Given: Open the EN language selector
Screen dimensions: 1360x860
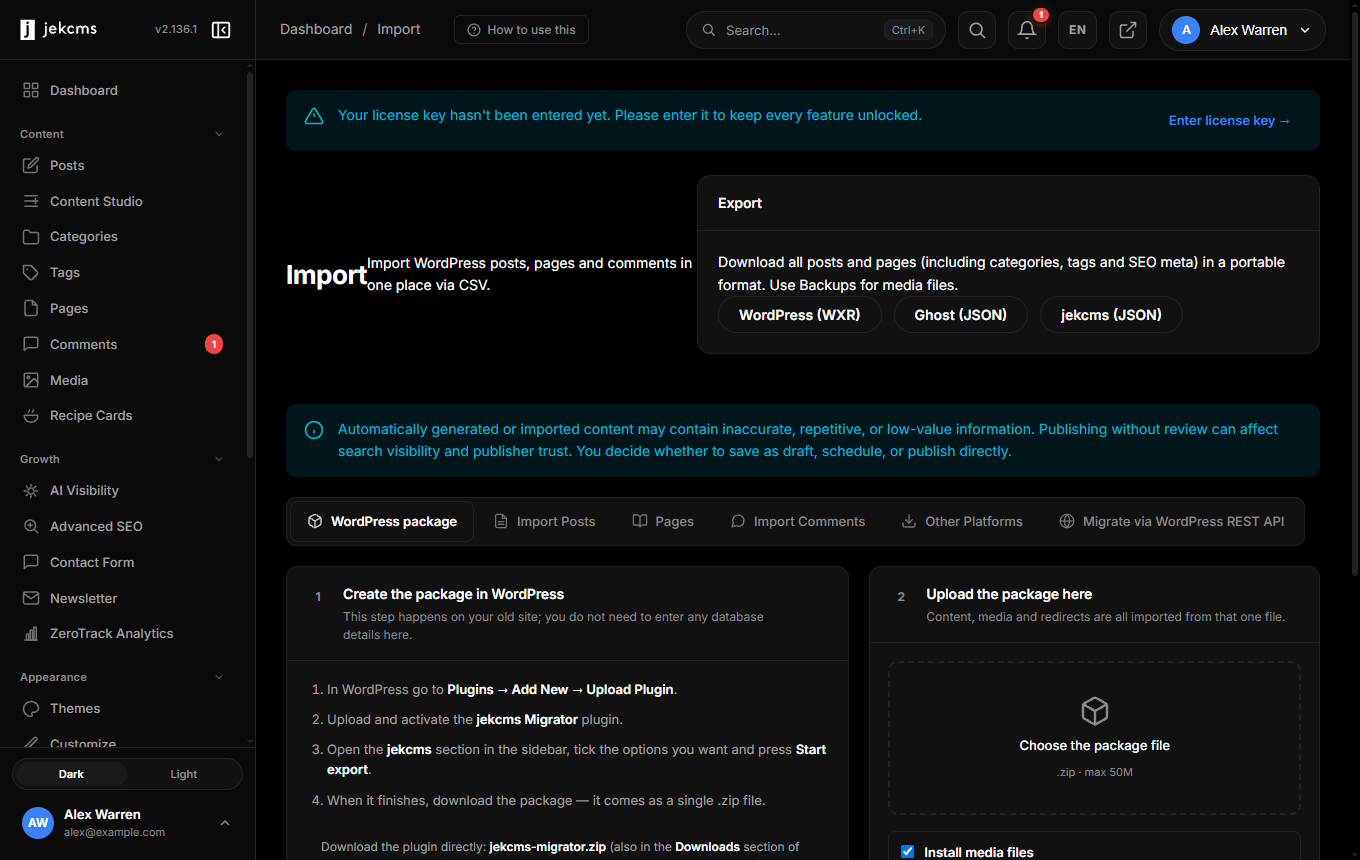Looking at the screenshot, I should pos(1077,30).
